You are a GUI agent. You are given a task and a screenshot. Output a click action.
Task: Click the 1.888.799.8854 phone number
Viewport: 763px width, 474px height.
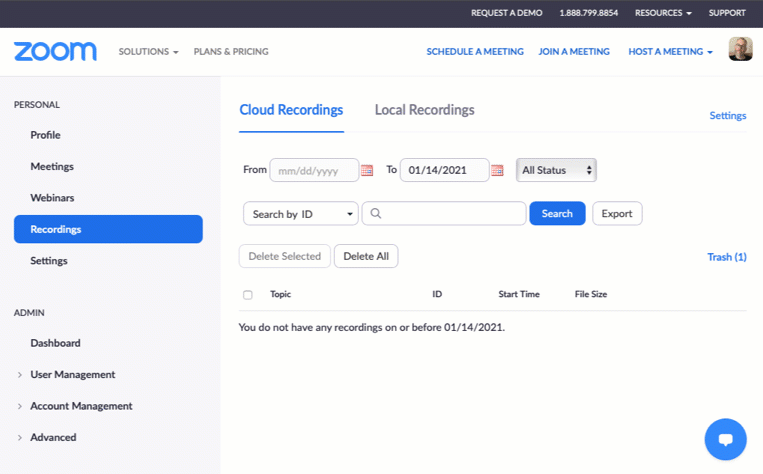(x=588, y=13)
